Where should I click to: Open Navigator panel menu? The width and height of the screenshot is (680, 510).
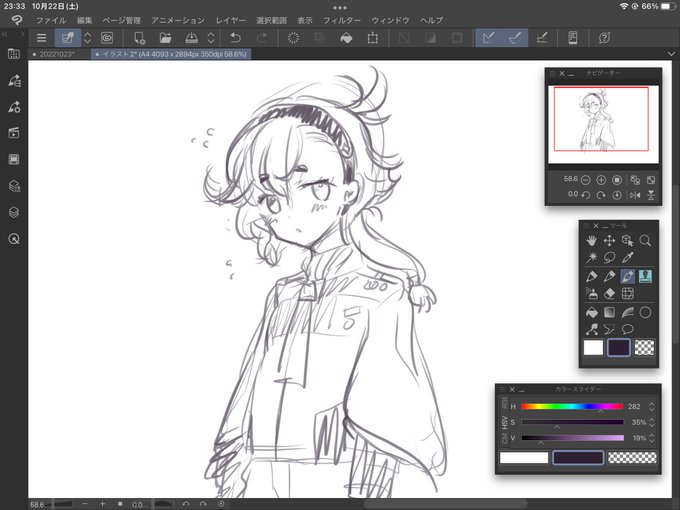552,74
